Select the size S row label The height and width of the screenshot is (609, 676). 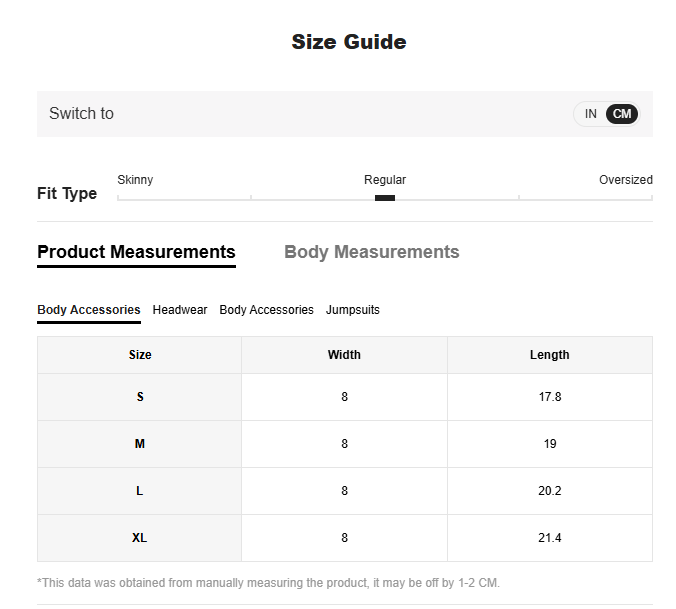[x=140, y=397]
